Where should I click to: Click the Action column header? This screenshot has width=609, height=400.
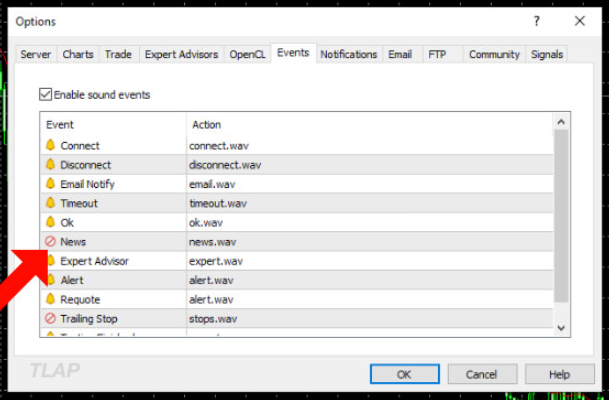pyautogui.click(x=370, y=125)
